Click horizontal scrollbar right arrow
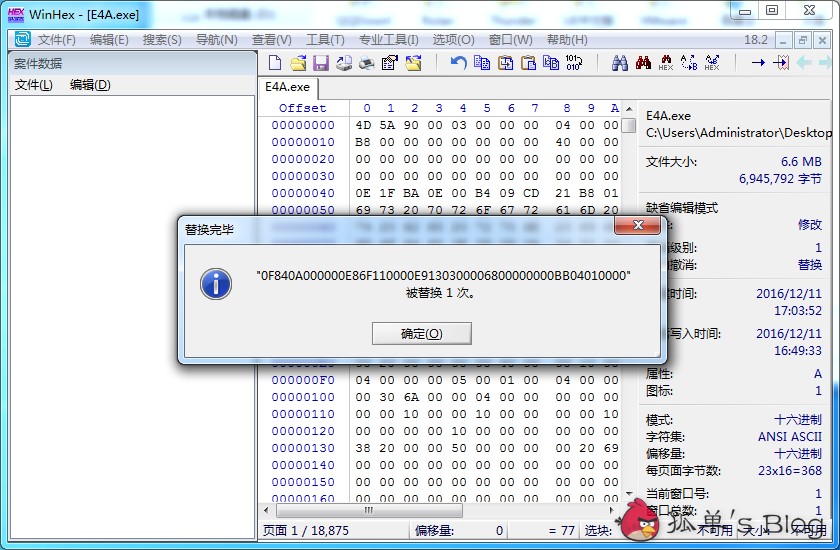Image resolution: width=840 pixels, height=550 pixels. [x=612, y=510]
